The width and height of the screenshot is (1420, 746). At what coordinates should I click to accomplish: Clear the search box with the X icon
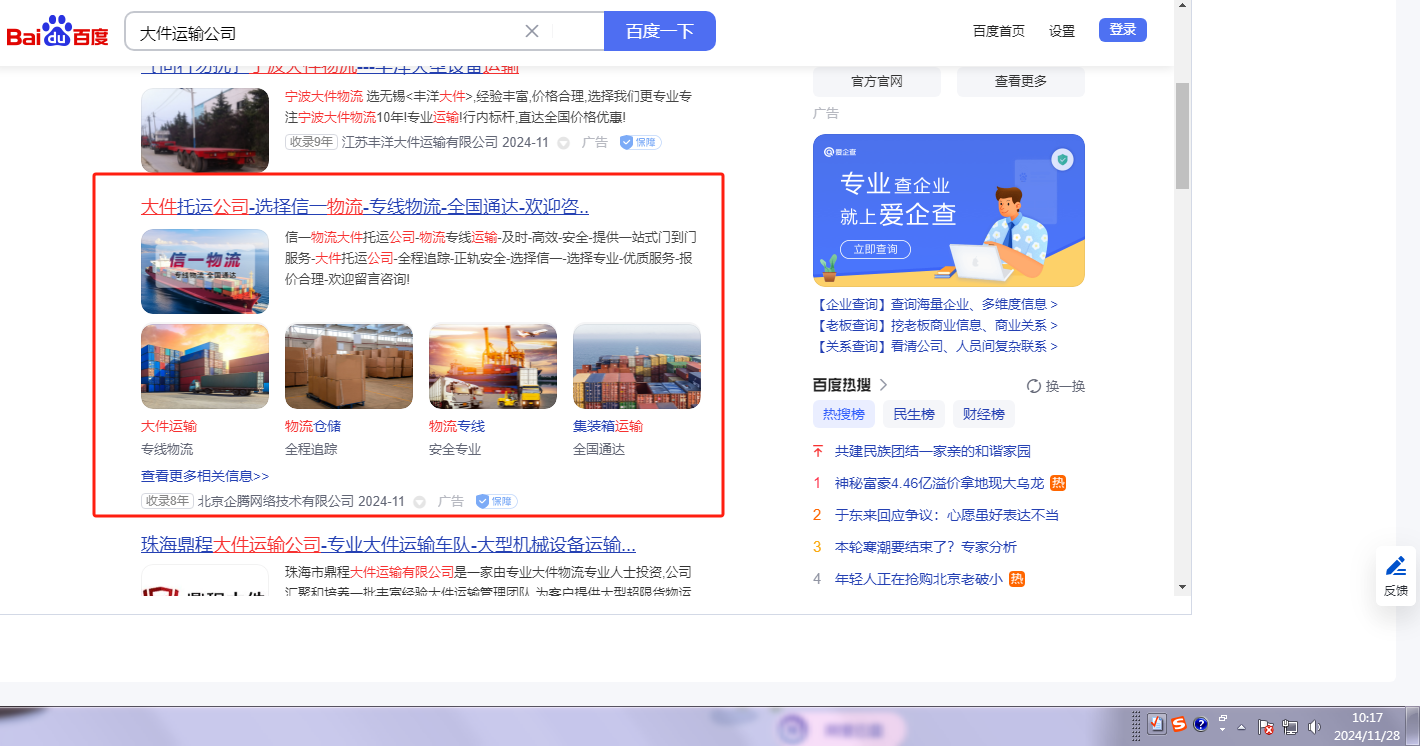tap(532, 31)
